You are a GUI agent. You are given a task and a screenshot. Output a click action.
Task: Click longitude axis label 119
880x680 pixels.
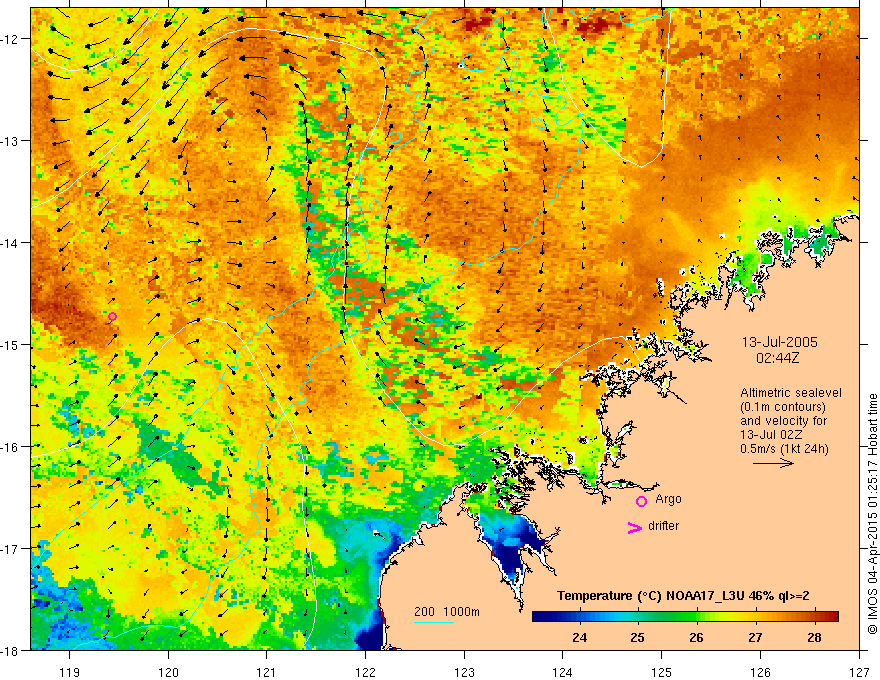(70, 672)
